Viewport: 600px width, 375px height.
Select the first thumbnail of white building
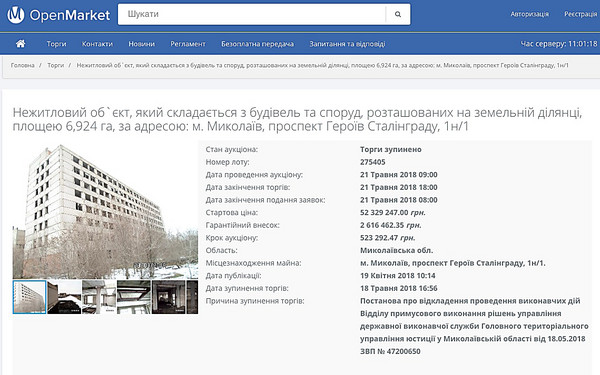[29, 297]
